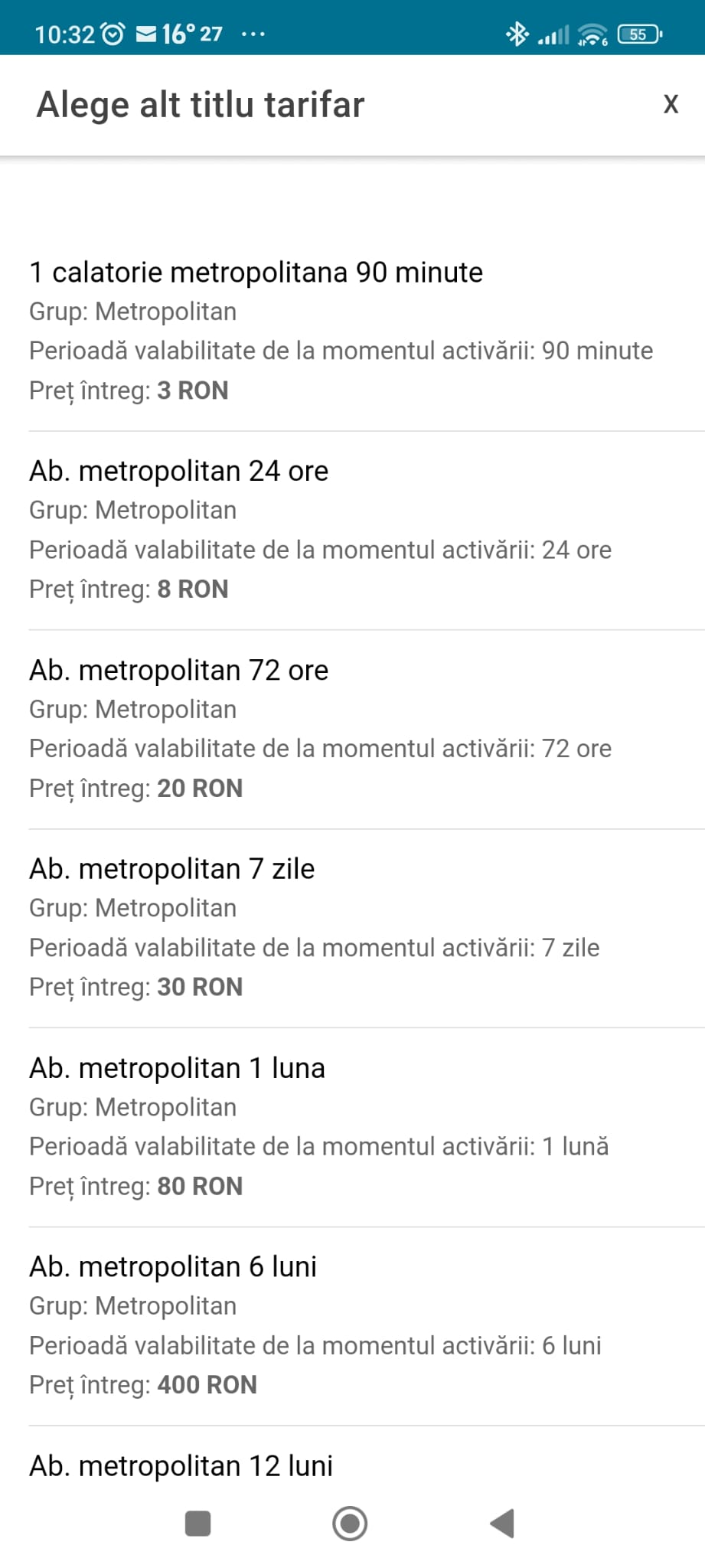Screen dimensions: 705x1568
Task: Open Ab. metropolitan 12 luni option
Action: coord(181,1465)
